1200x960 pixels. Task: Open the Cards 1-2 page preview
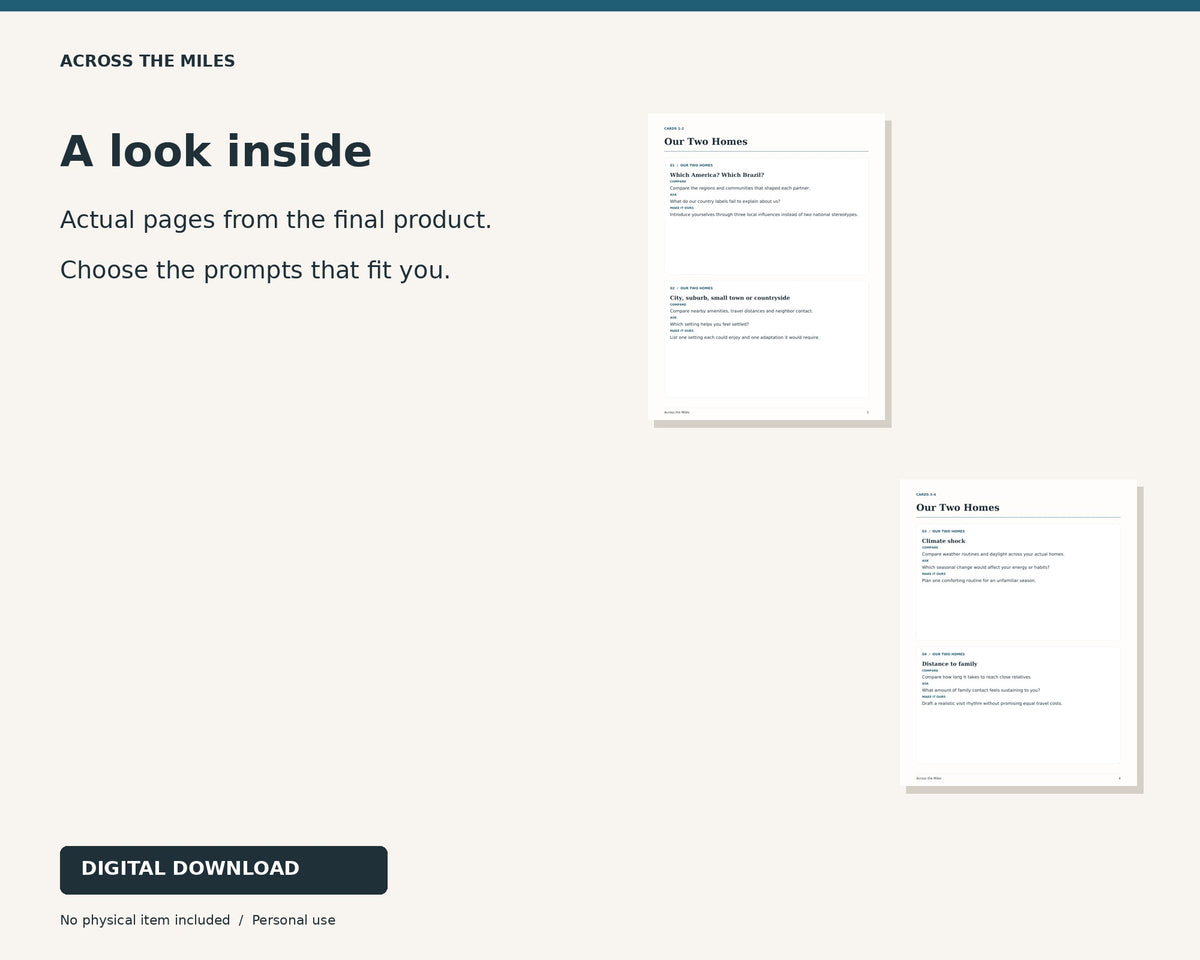tap(766, 267)
